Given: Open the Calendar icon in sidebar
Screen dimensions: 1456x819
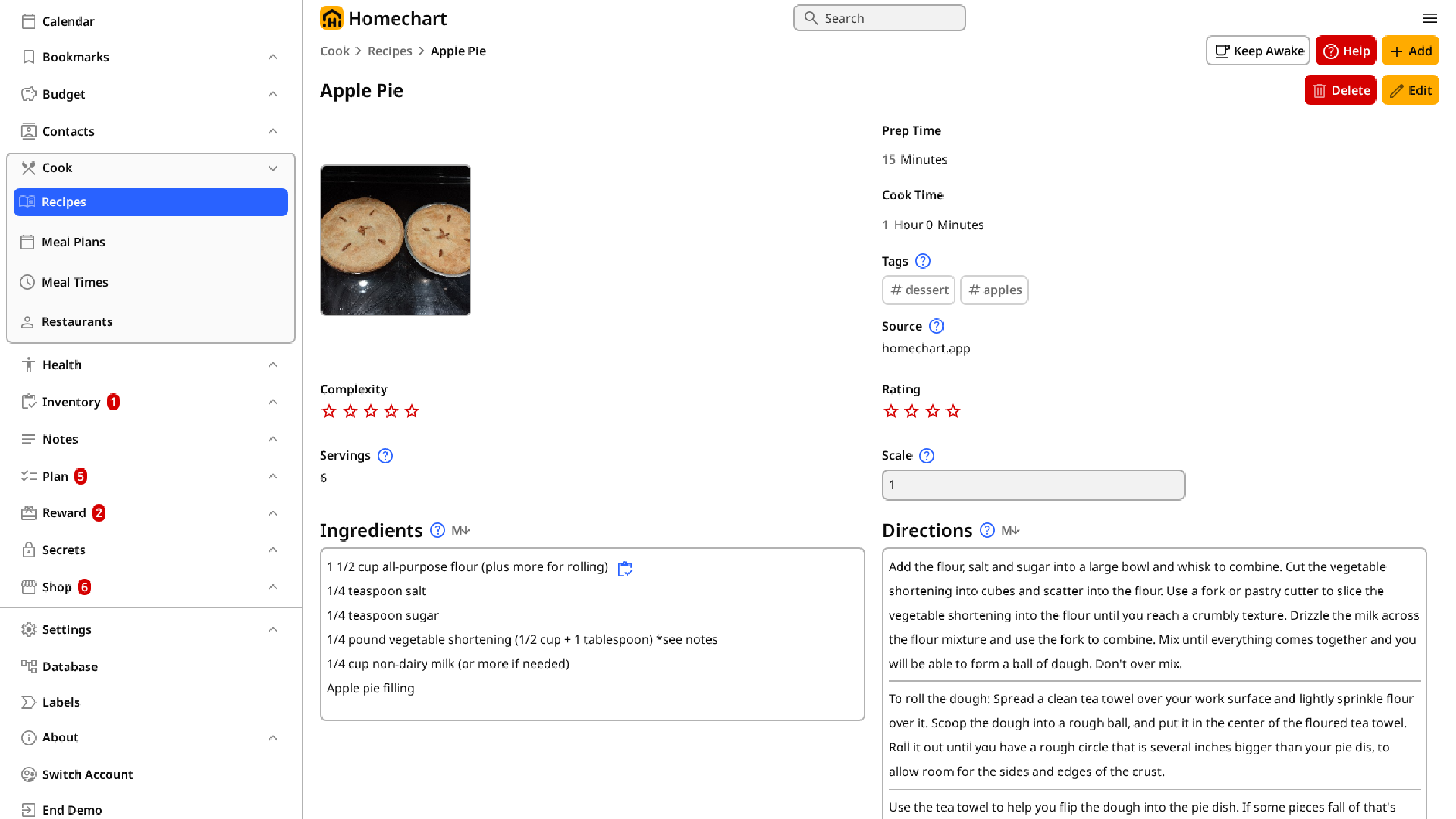Looking at the screenshot, I should click(x=28, y=20).
